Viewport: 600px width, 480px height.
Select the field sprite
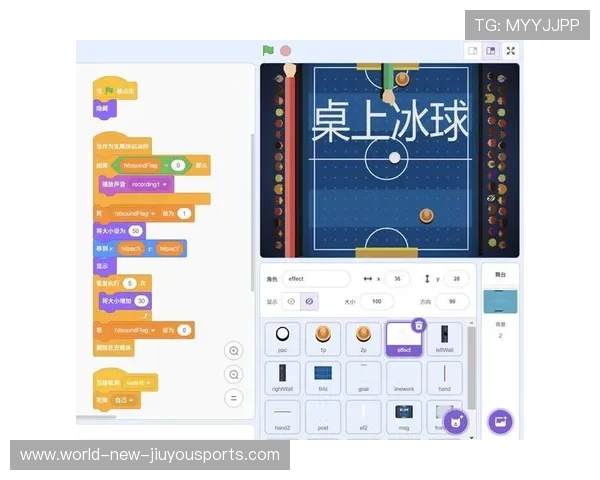323,378
